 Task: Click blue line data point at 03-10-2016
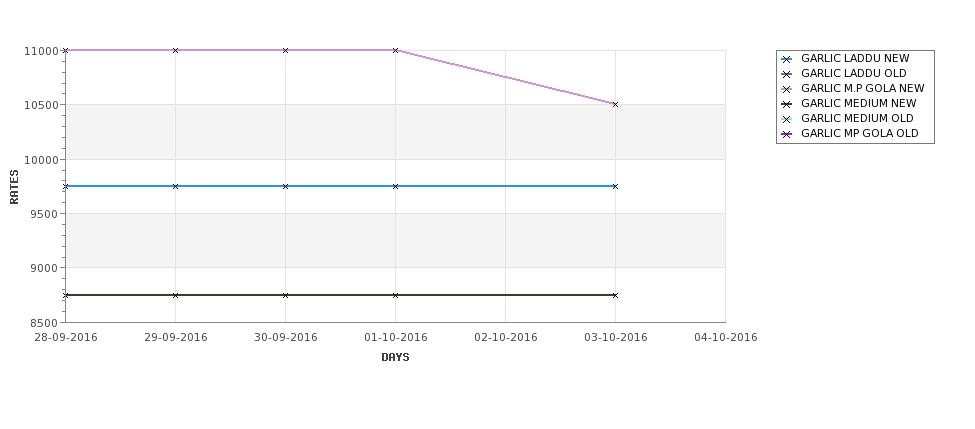coord(616,187)
